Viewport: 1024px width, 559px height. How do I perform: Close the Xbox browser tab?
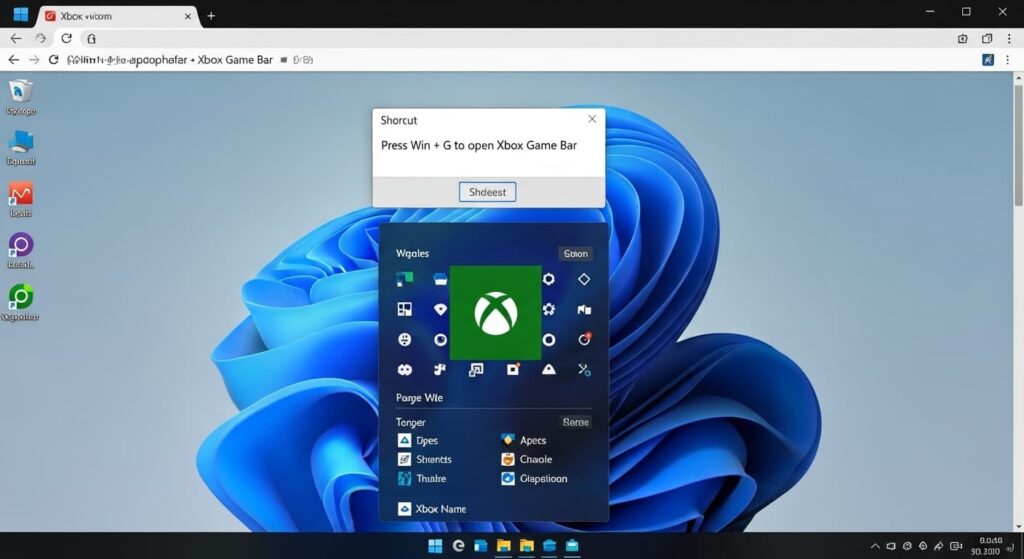coord(188,16)
